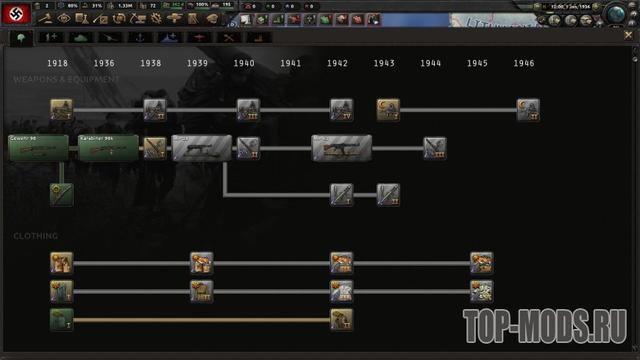
Task: Select Support Weapons I tech in 1918
Action: point(62,109)
